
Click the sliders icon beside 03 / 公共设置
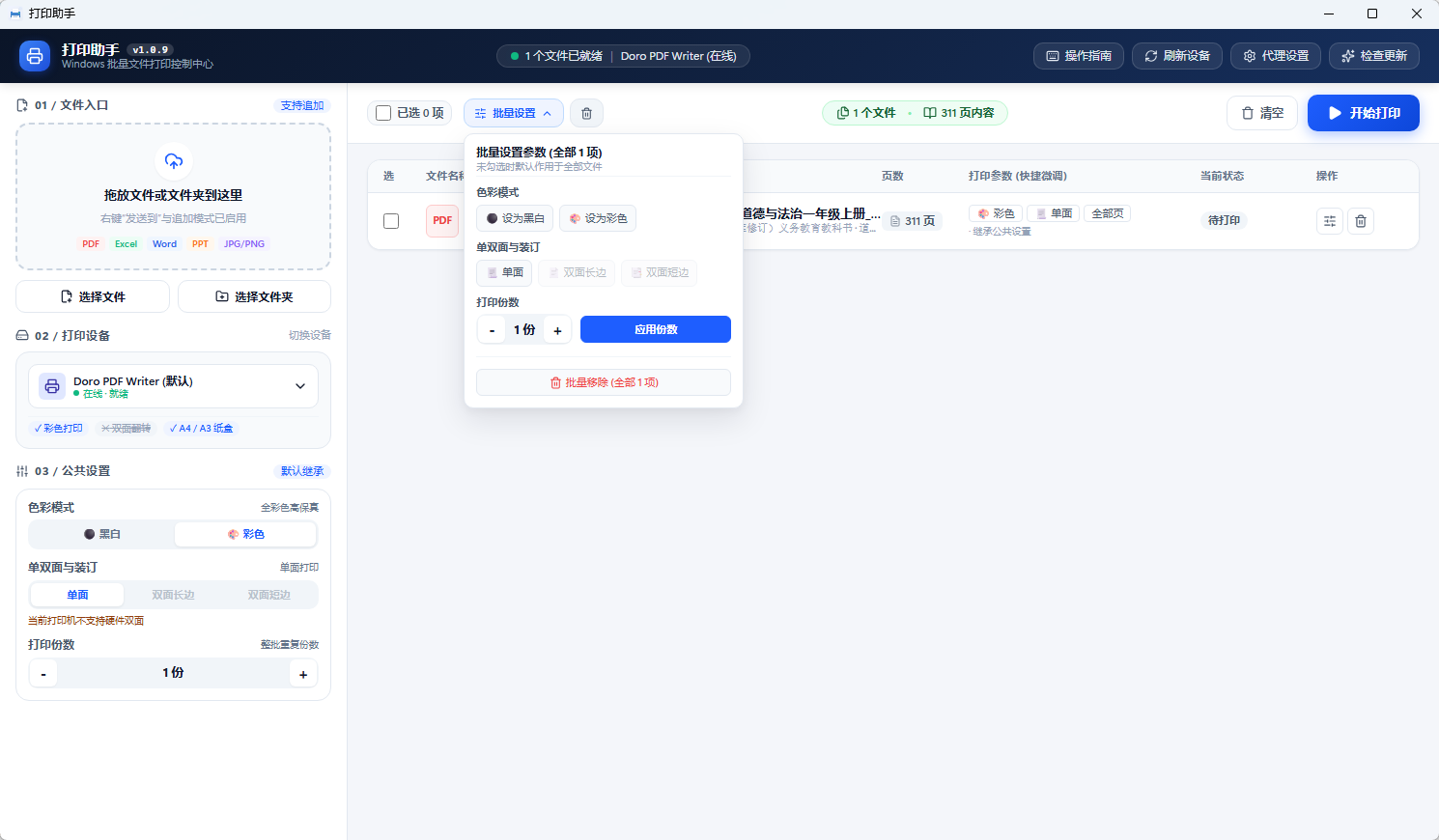coord(22,471)
